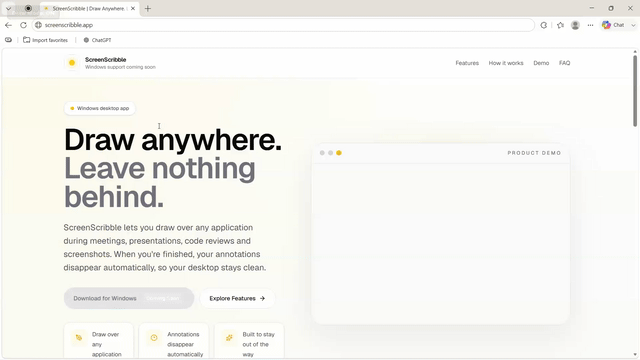Click the scrollbar down arrow
Viewport: 640px width, 360px height.
[x=635, y=355]
